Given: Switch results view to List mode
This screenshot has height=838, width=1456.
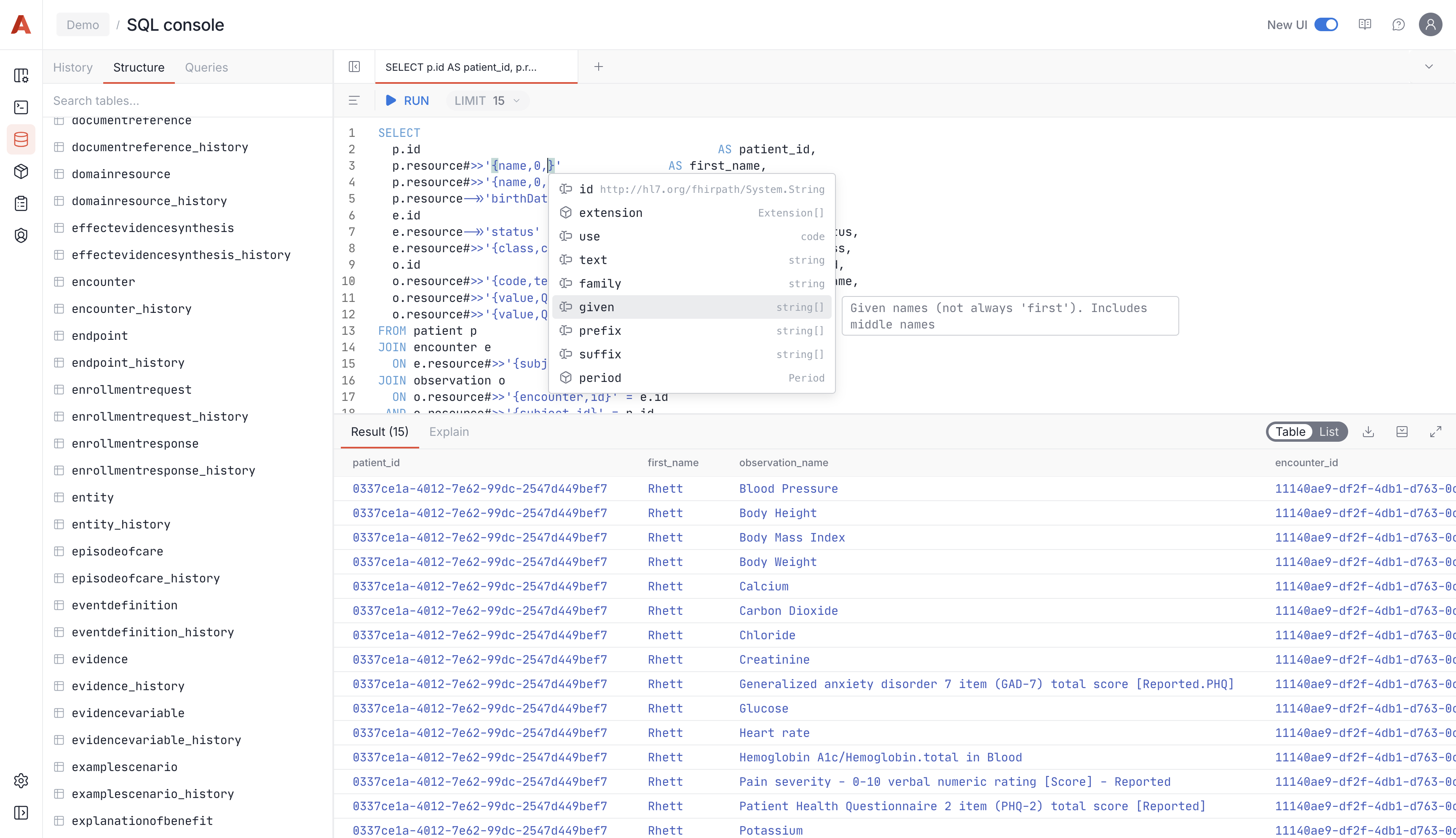Looking at the screenshot, I should [1329, 432].
